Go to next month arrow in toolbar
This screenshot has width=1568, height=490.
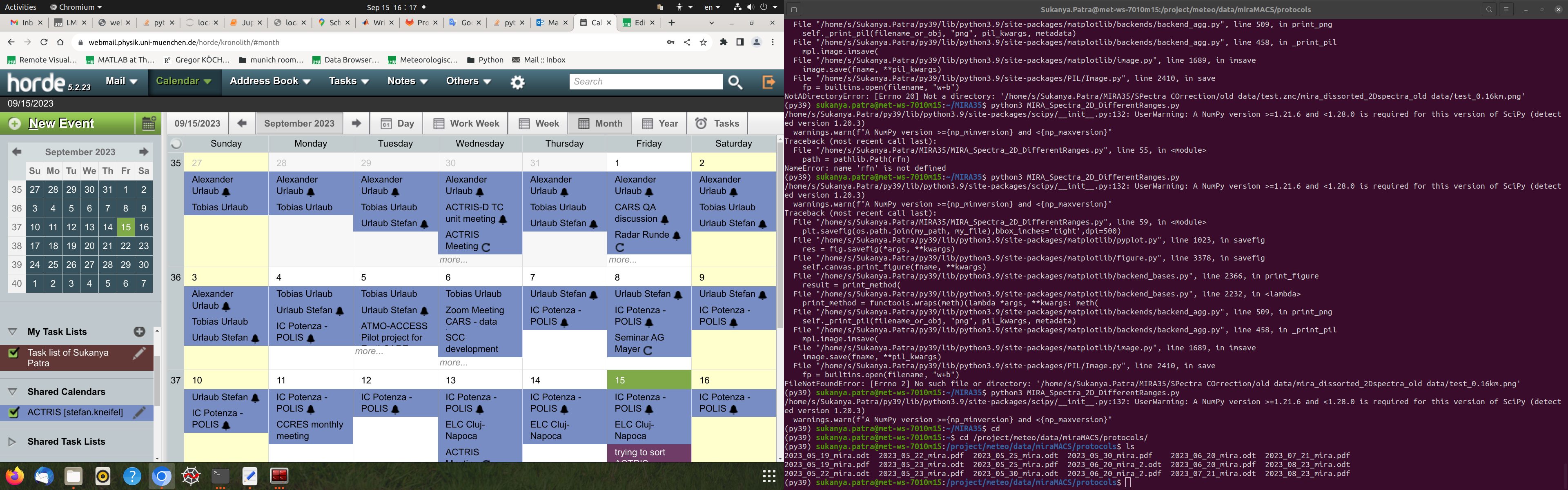click(x=356, y=124)
